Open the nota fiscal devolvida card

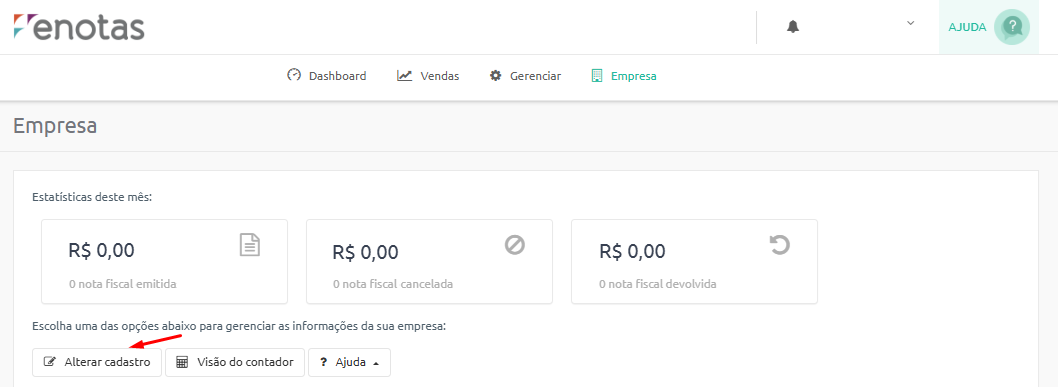[694, 262]
